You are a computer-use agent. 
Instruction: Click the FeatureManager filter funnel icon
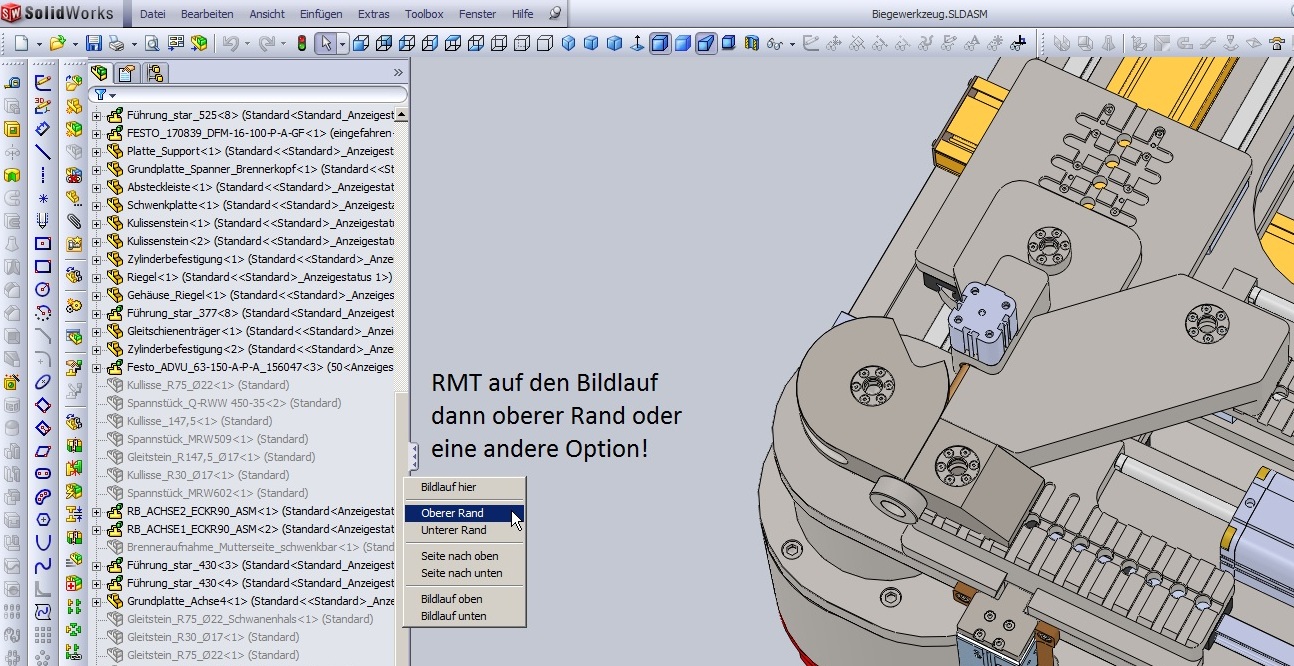click(x=100, y=94)
